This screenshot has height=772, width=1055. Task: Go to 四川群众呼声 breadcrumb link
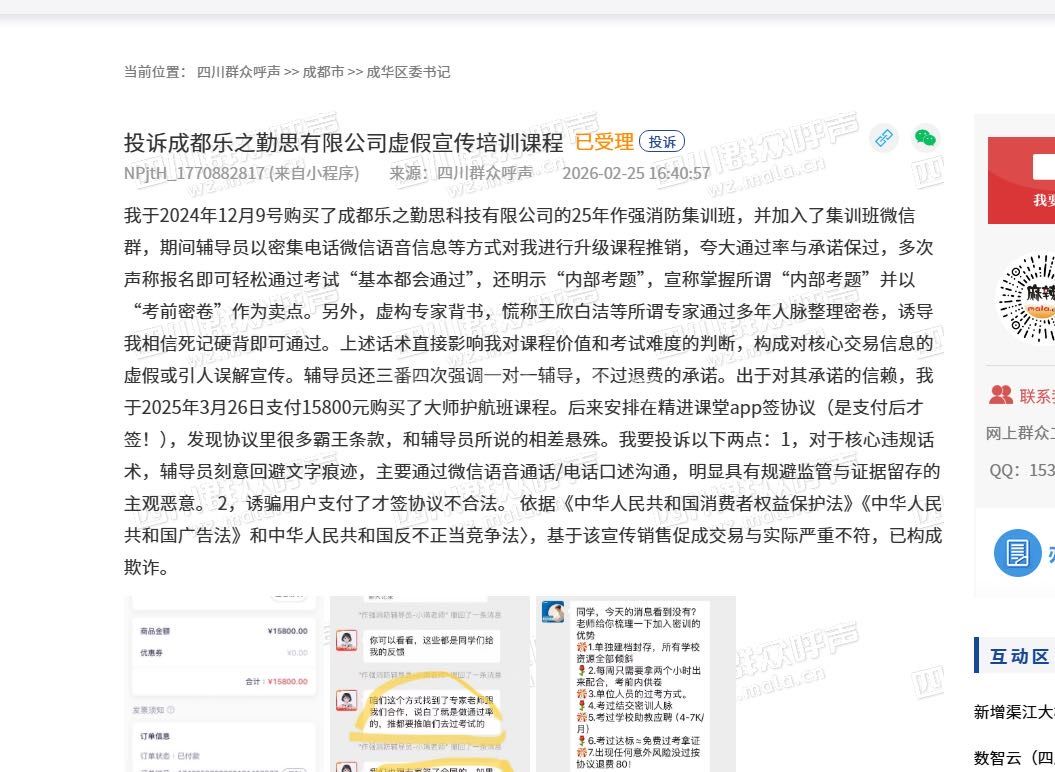(238, 72)
